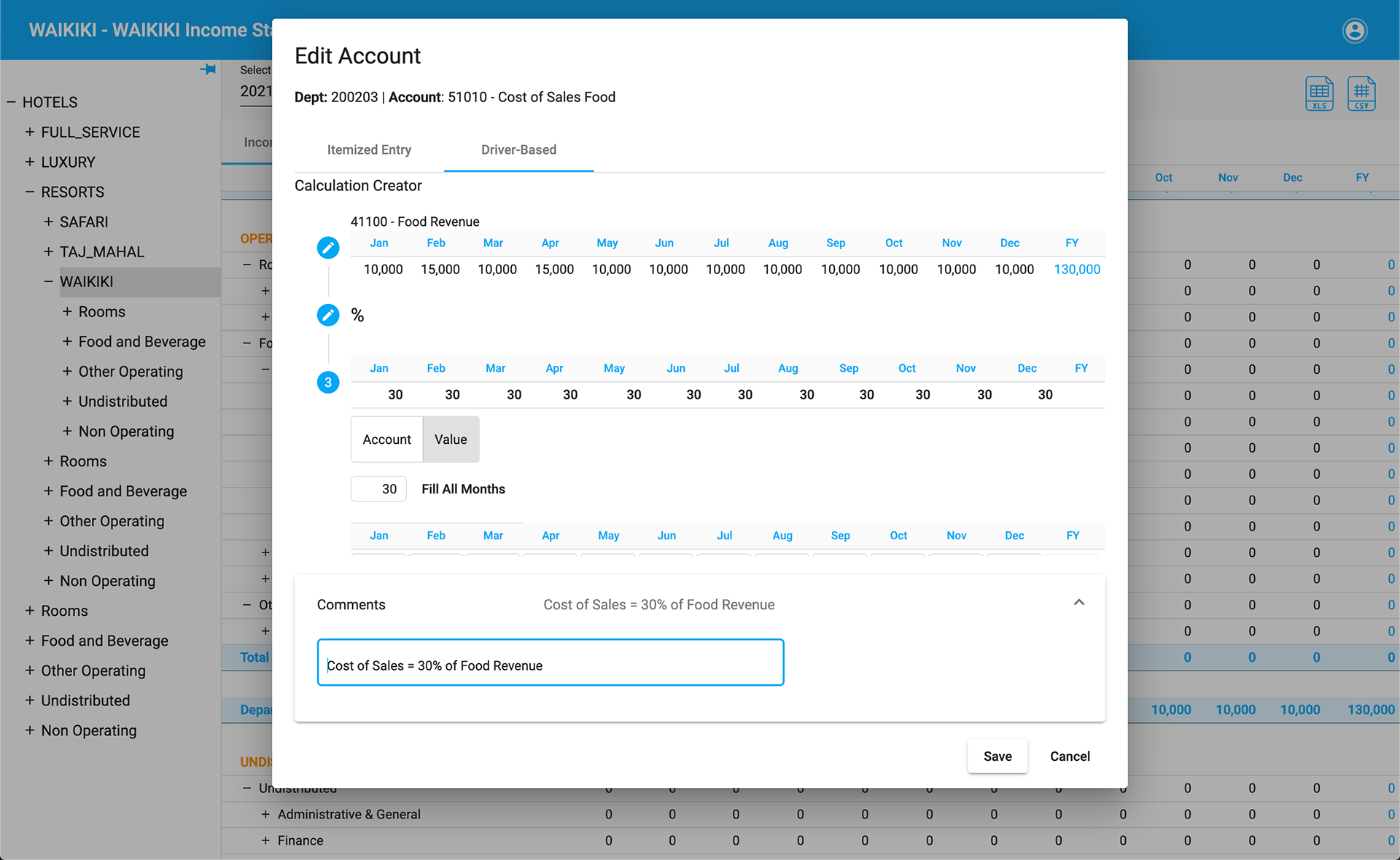Select Food and Beverage under WAIKIKI
The image size is (1400, 860).
click(x=141, y=341)
